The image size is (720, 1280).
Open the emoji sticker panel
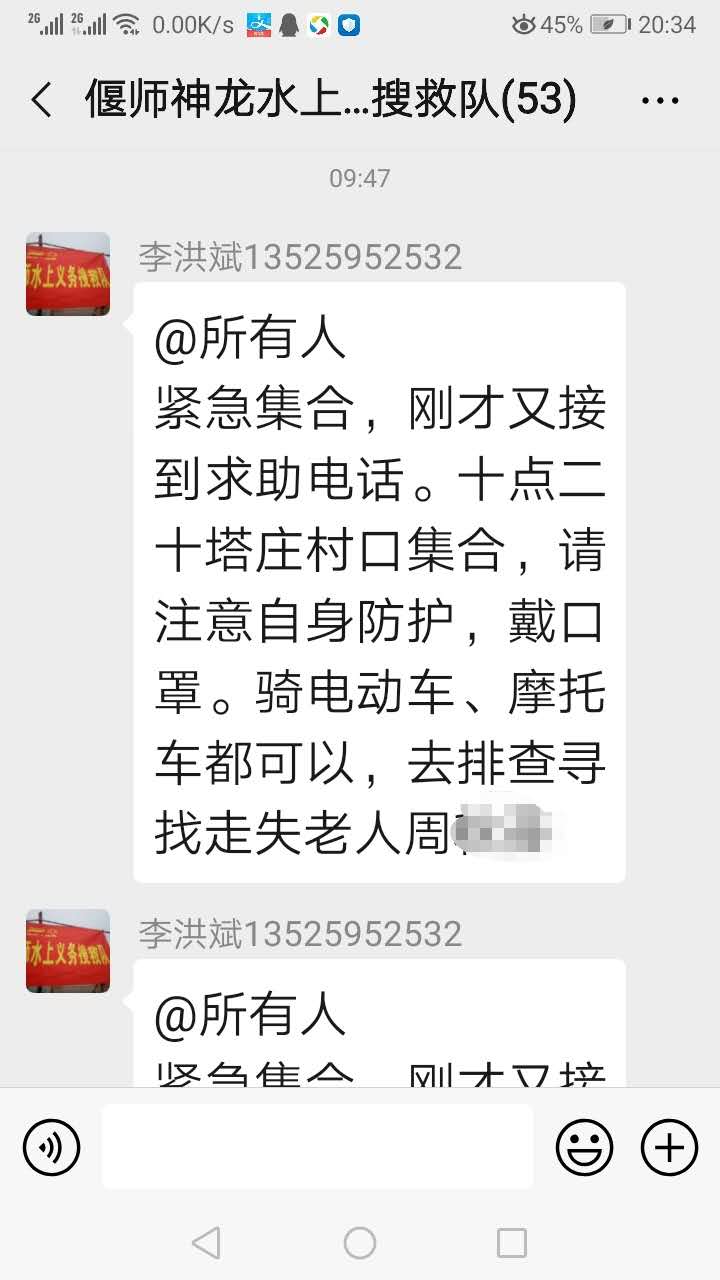click(585, 1146)
